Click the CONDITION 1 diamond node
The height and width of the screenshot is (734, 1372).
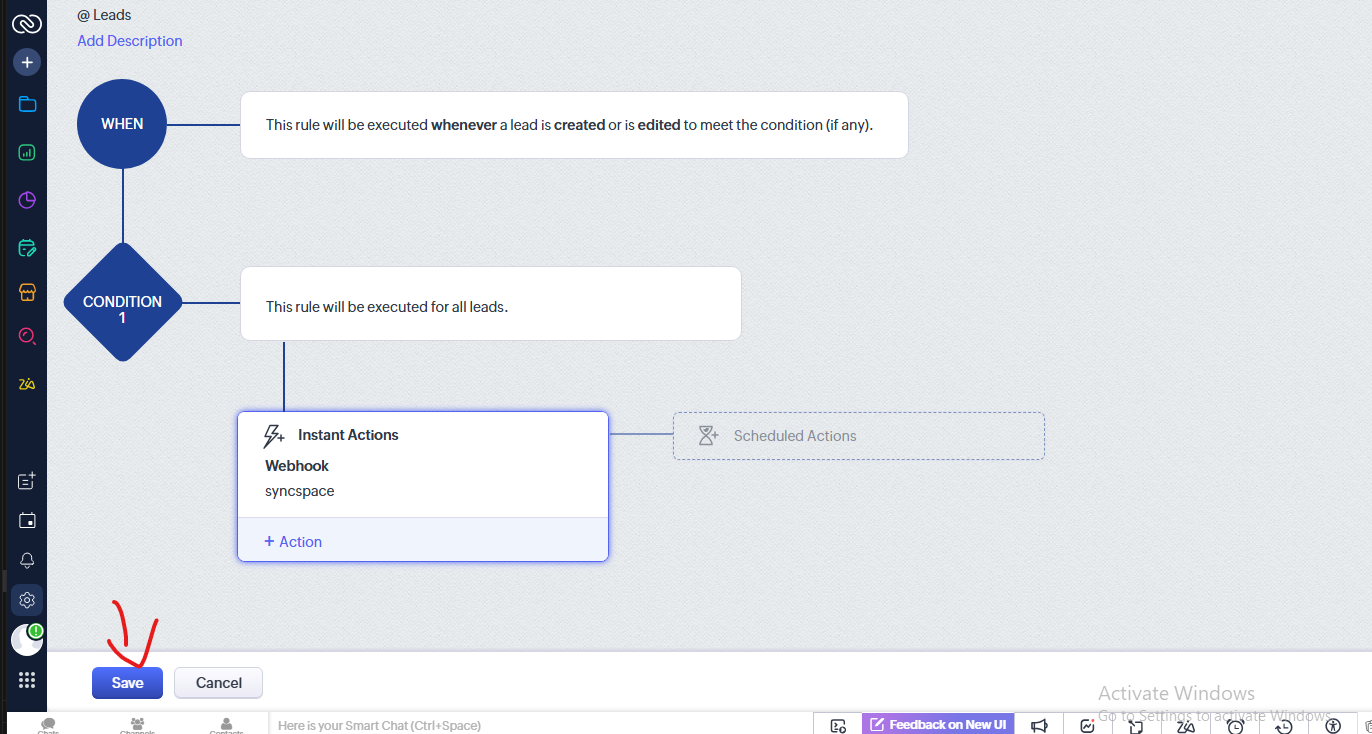[x=122, y=303]
